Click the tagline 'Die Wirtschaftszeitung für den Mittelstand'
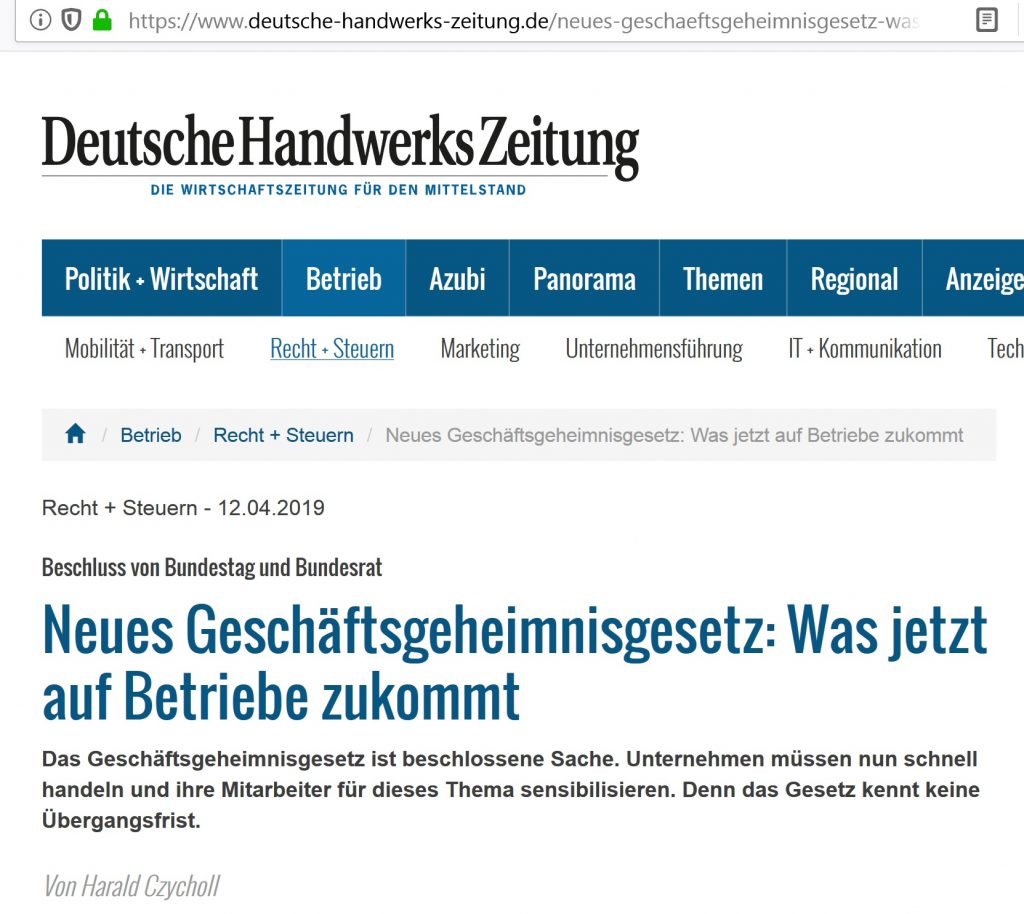Viewport: 1024px width, 914px height. pos(338,190)
